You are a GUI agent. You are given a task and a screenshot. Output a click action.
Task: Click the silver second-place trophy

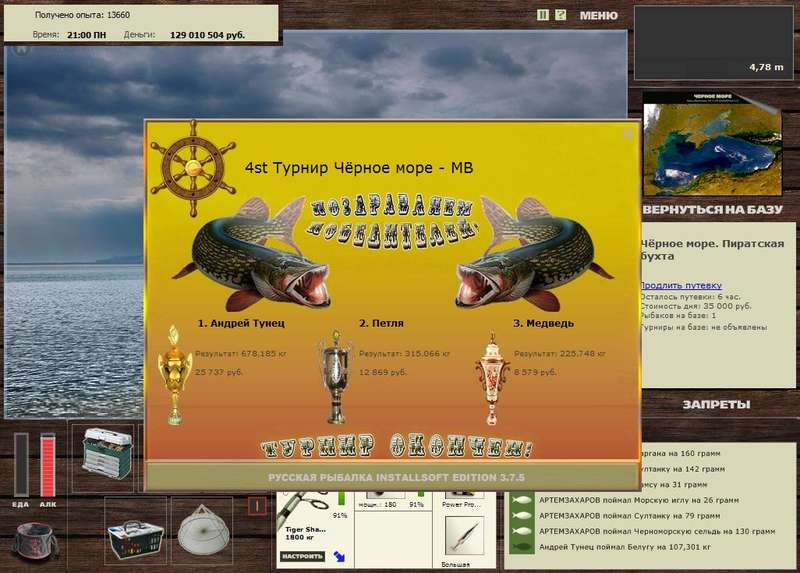(336, 377)
